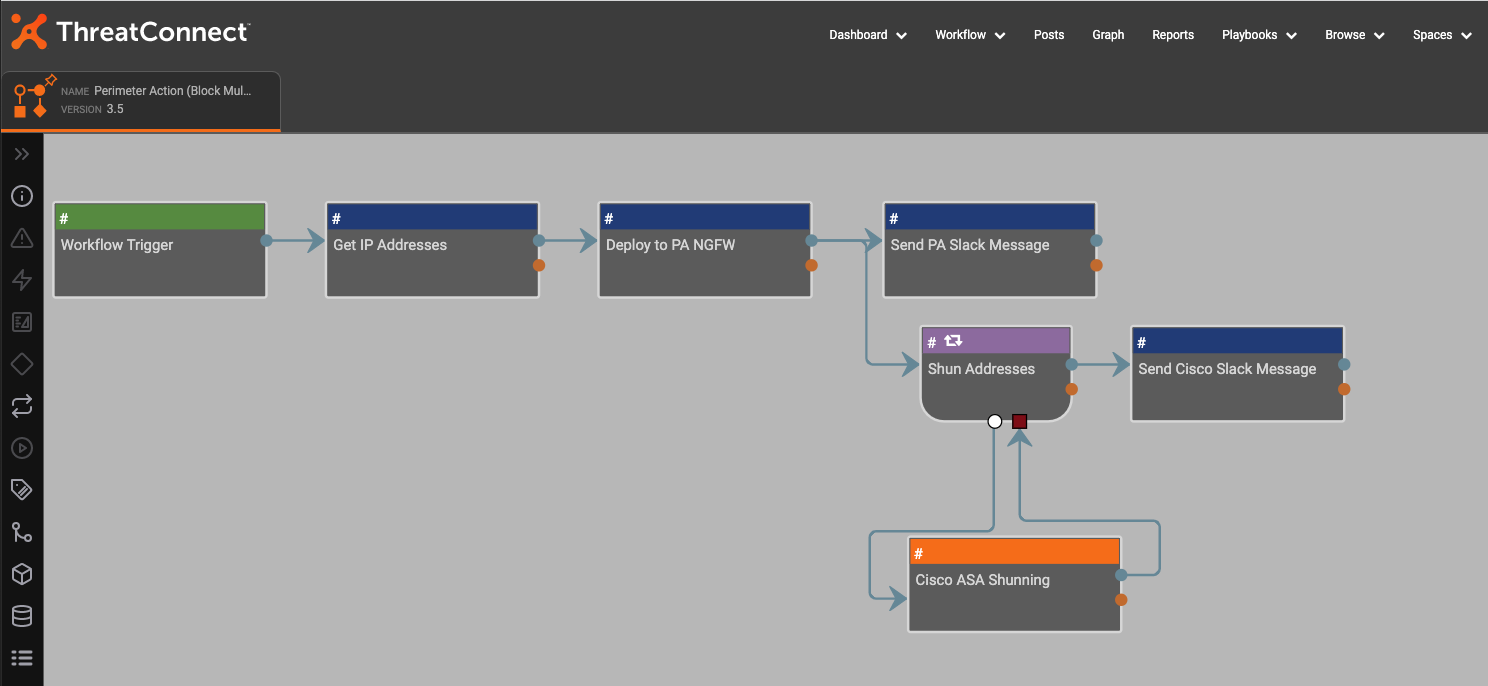Click the playbook pin icon beside the name

[51, 80]
